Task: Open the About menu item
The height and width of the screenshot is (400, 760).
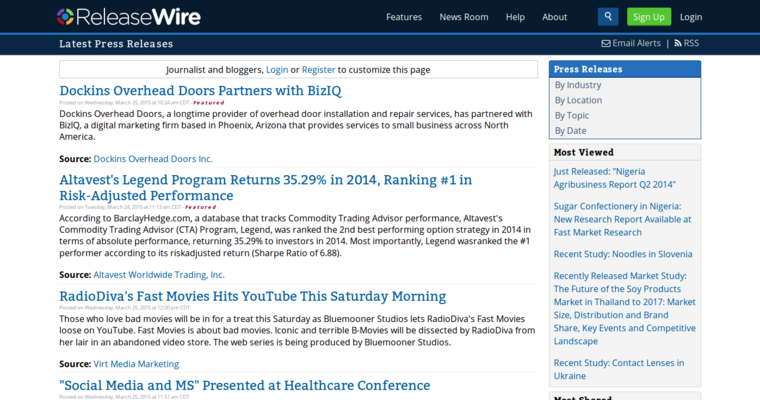Action: coord(554,17)
